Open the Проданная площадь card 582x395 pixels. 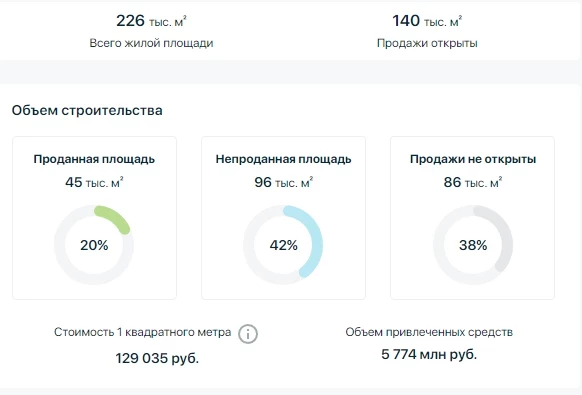tap(94, 218)
